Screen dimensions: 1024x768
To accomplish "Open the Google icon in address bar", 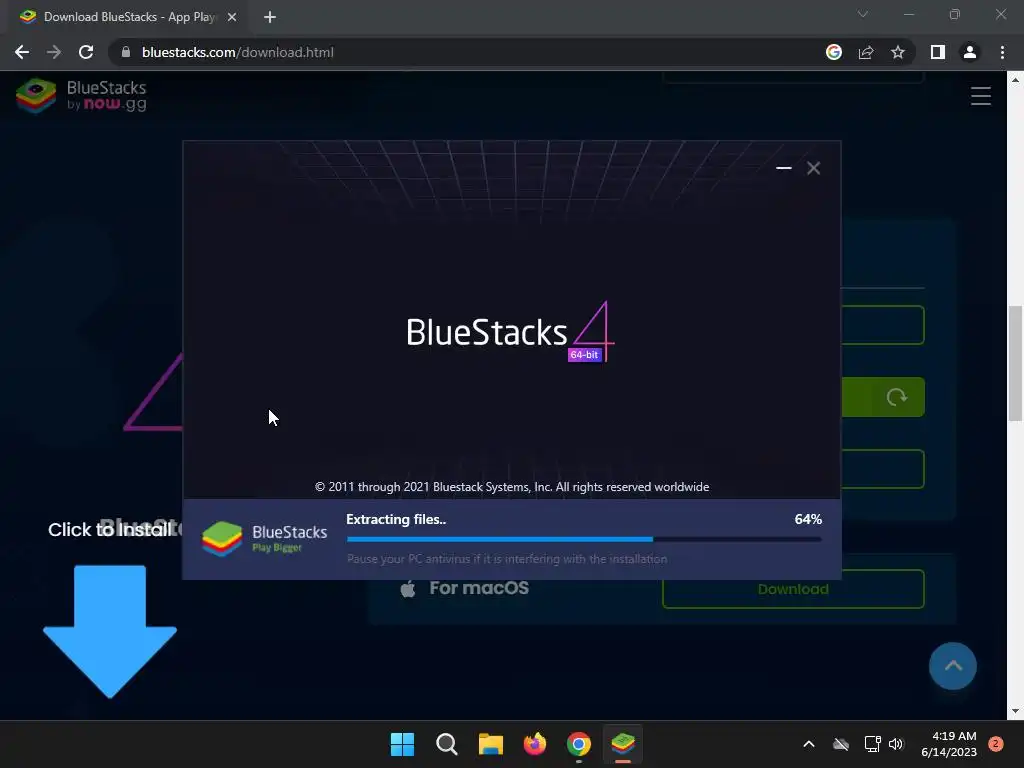I will pyautogui.click(x=834, y=52).
